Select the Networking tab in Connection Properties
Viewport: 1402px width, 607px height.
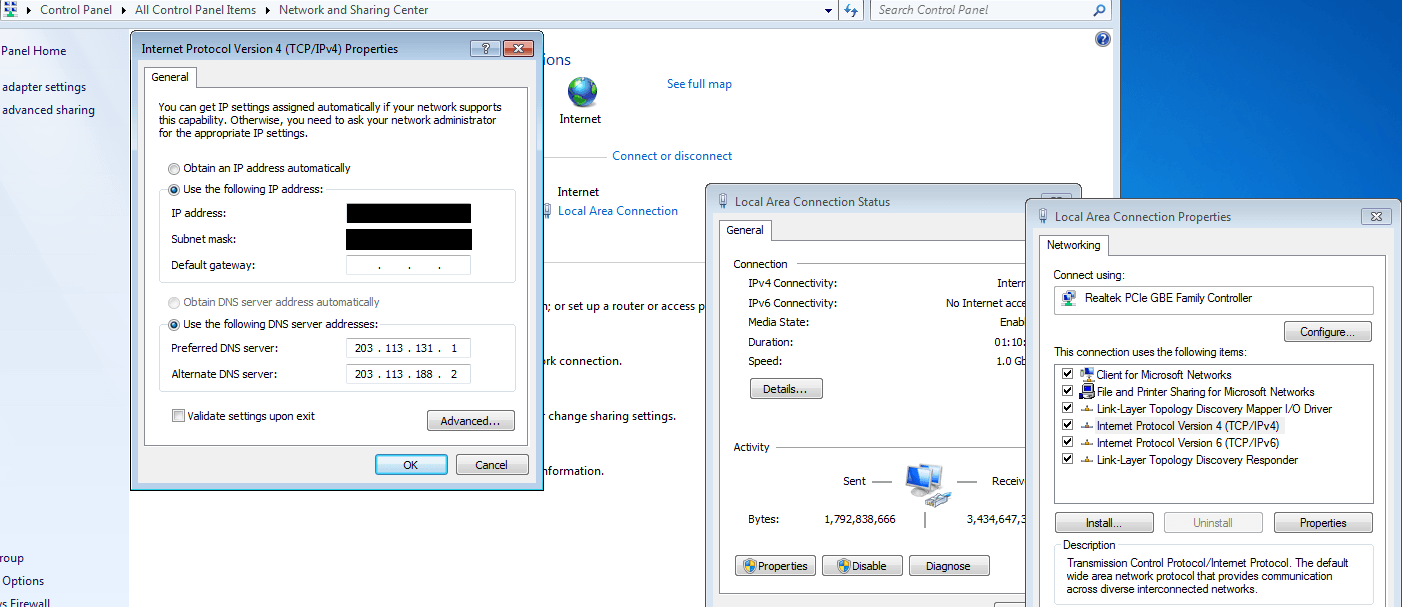(1073, 245)
